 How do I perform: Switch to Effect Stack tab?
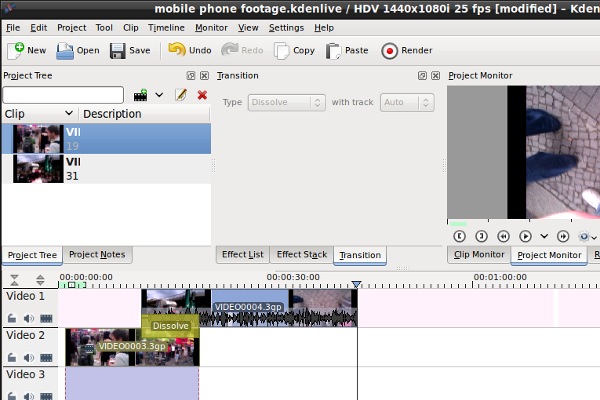[302, 255]
